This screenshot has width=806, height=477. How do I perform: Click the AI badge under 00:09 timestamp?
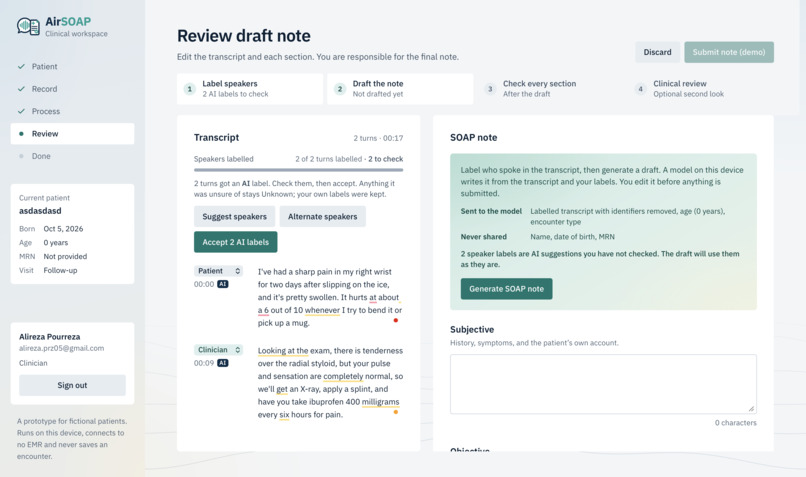pyautogui.click(x=223, y=363)
